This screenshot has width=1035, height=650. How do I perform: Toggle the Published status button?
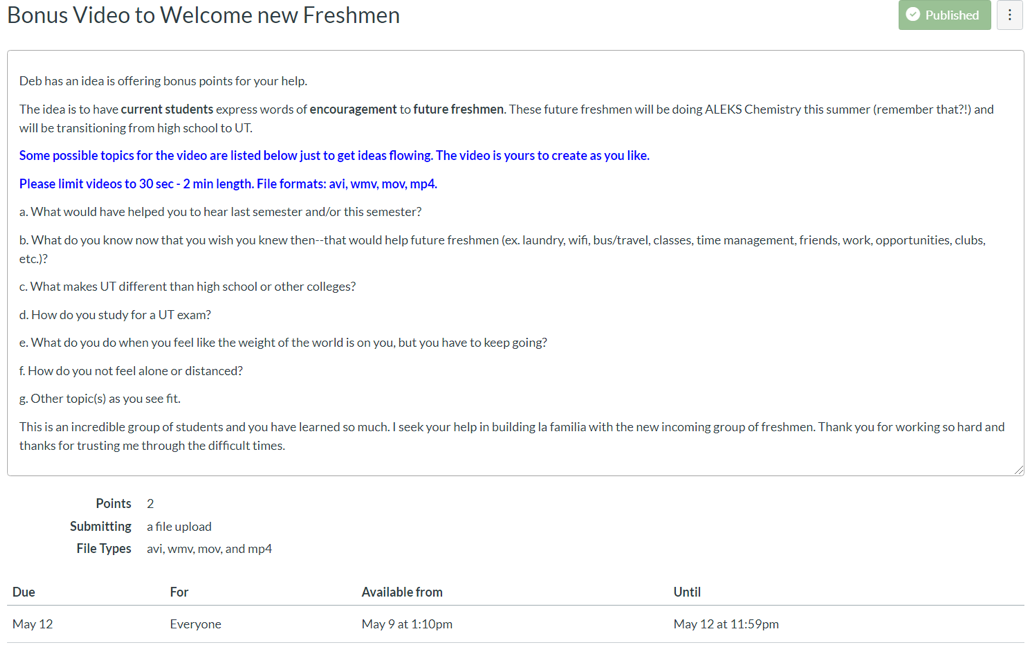tap(944, 15)
